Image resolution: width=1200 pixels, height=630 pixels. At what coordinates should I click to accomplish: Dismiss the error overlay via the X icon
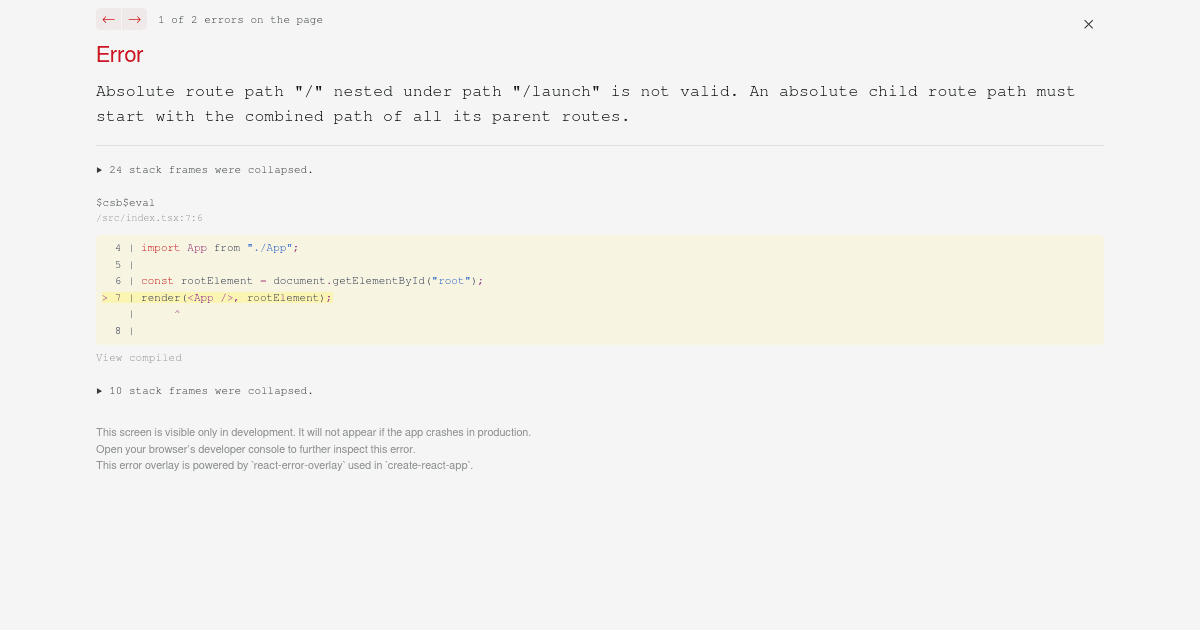(x=1088, y=24)
